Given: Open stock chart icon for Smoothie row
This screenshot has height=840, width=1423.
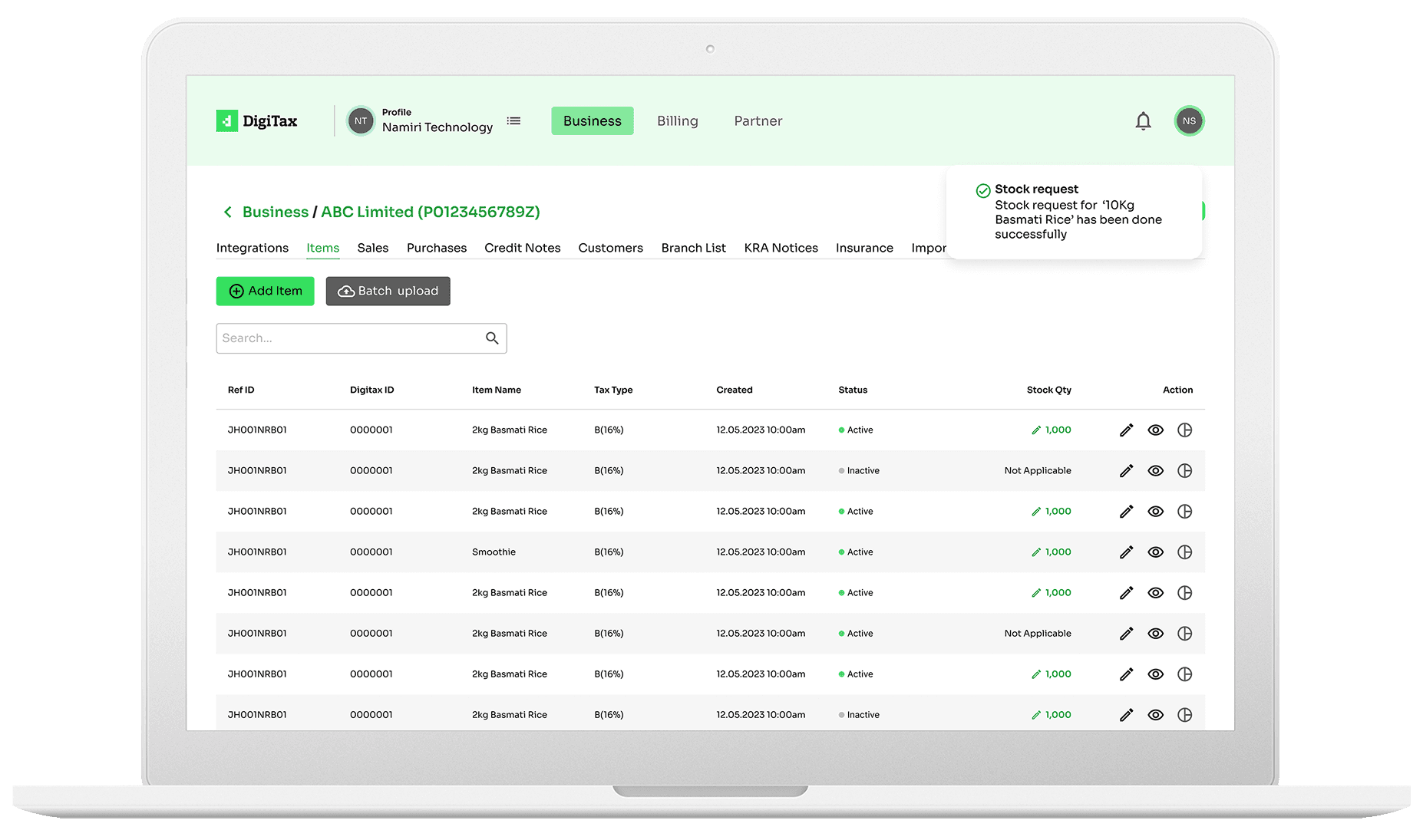Looking at the screenshot, I should (1184, 552).
